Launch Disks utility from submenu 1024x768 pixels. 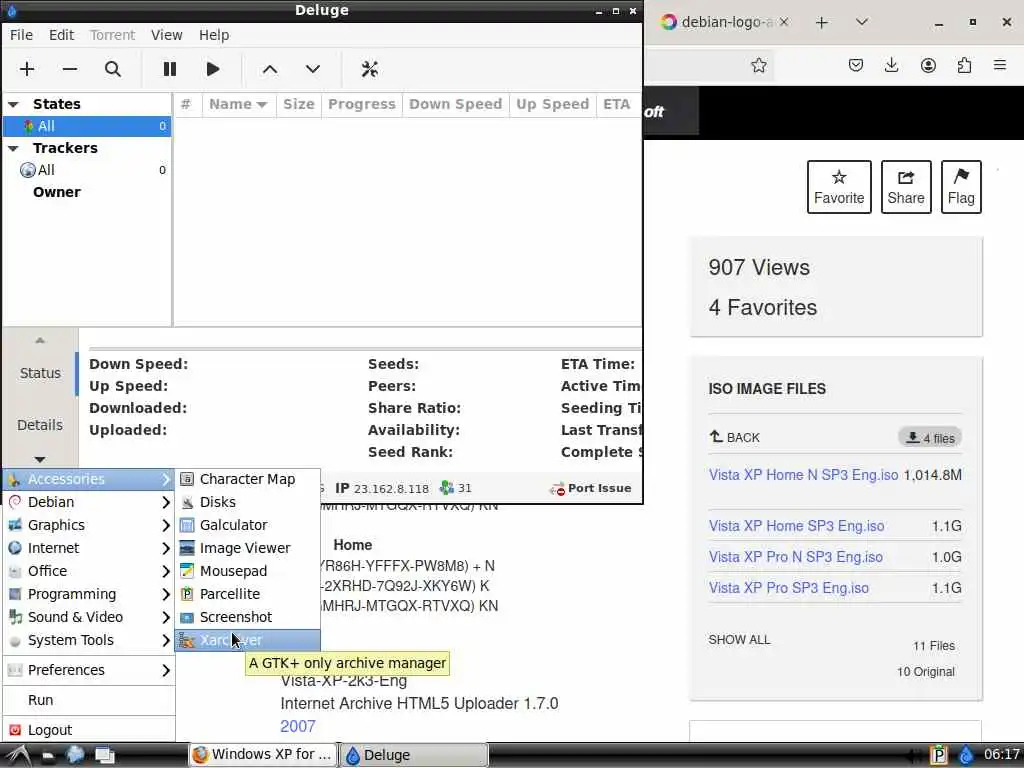[x=248, y=502]
